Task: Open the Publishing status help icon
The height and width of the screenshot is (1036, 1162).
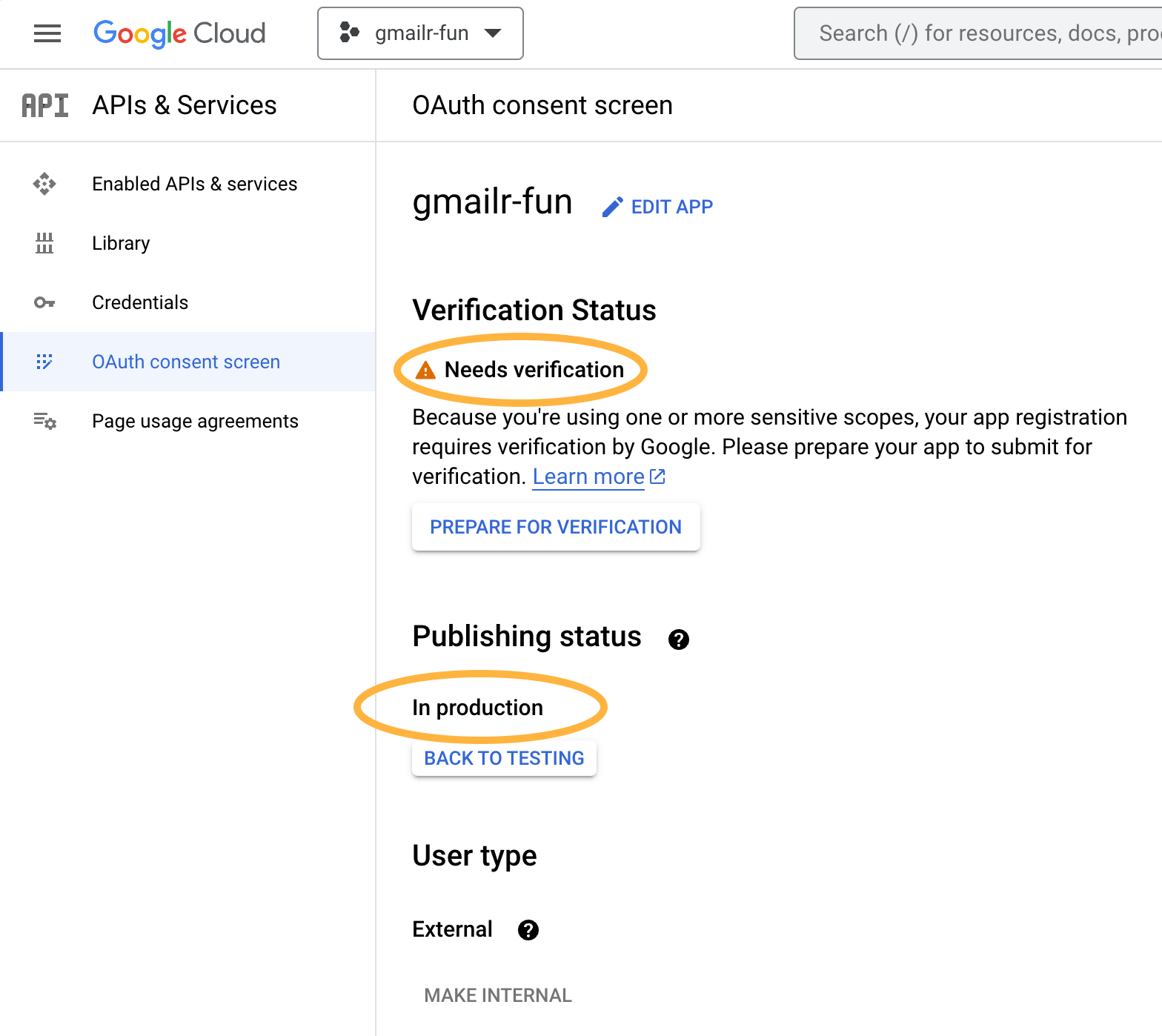Action: tap(678, 640)
